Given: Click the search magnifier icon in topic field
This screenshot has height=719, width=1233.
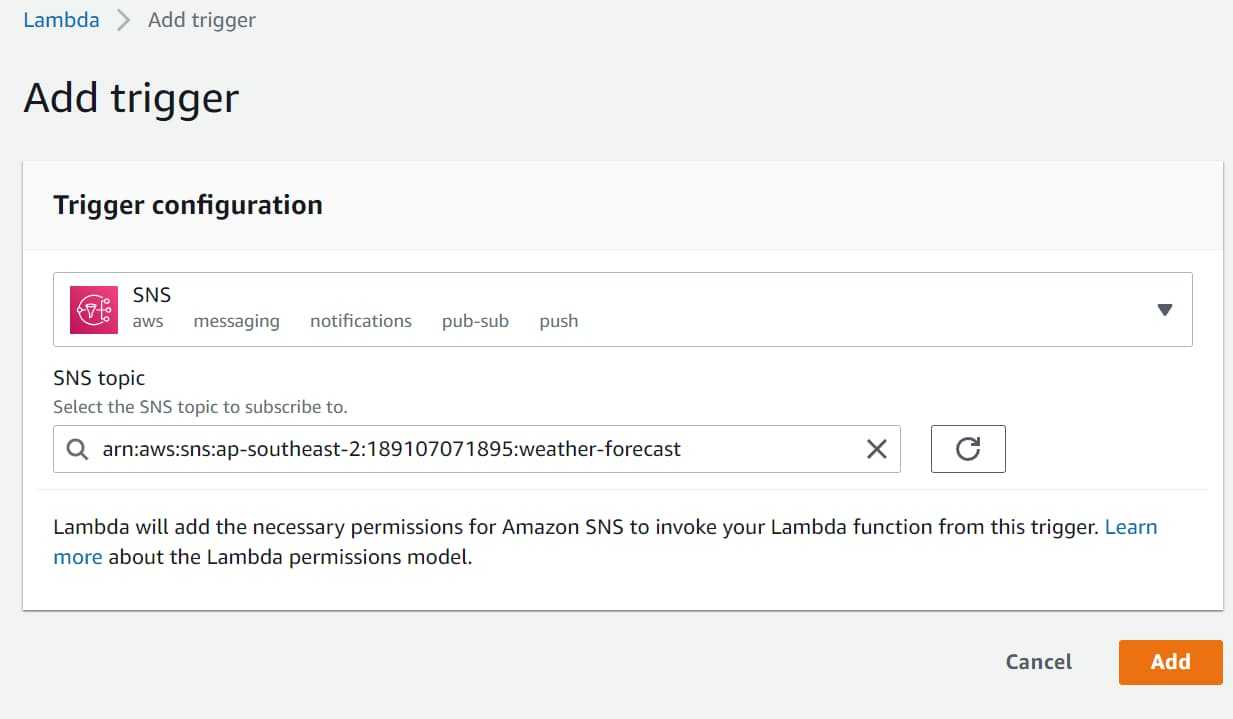Looking at the screenshot, I should 77,449.
